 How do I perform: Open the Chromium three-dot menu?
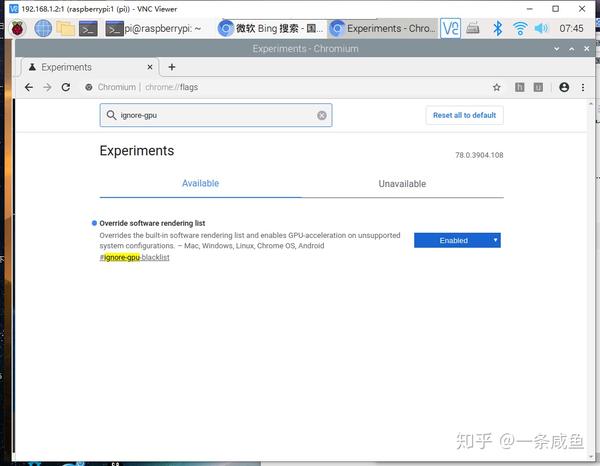pos(583,88)
